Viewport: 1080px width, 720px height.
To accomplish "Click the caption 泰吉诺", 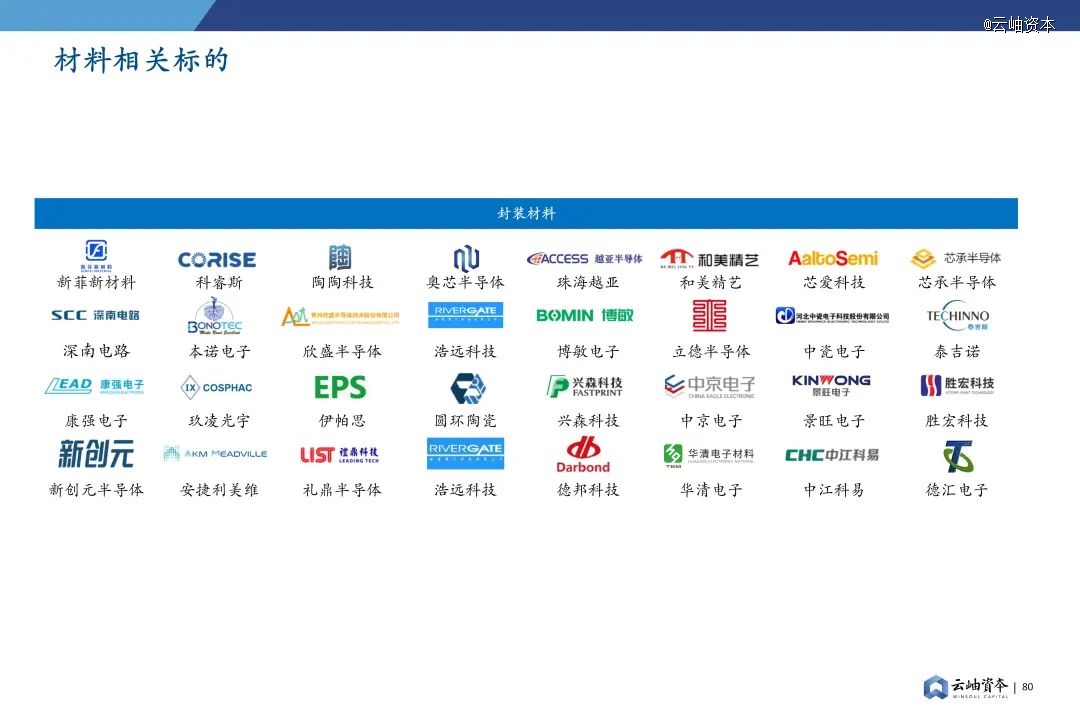I will coord(957,352).
